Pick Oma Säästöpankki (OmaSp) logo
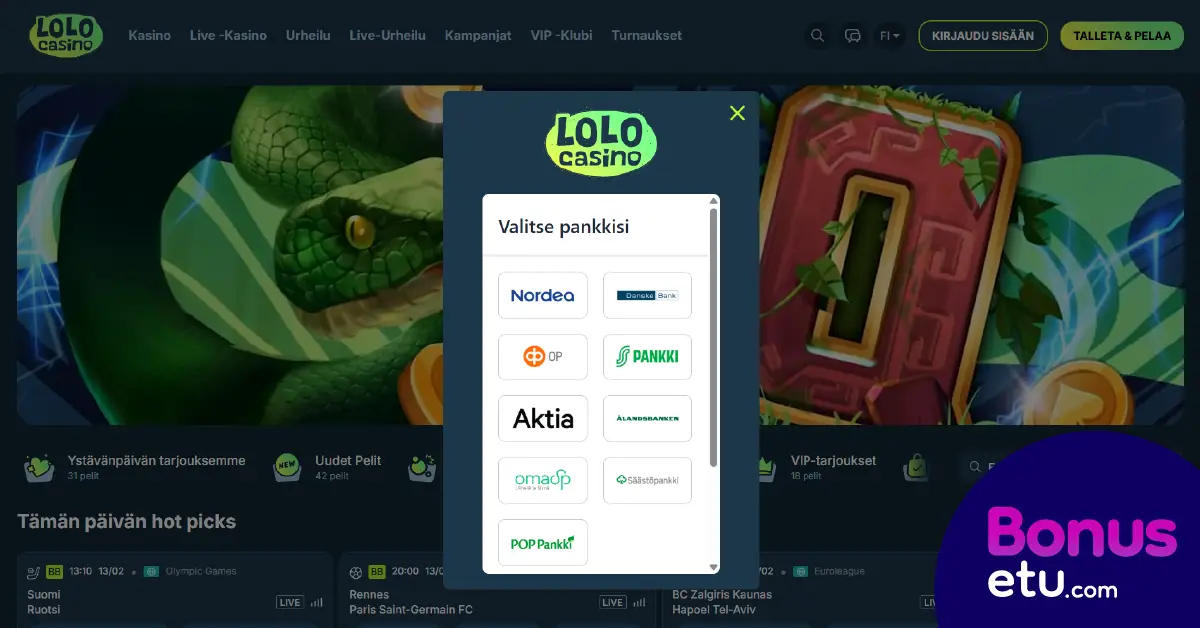Screen dimensions: 1200x628 [x=543, y=480]
